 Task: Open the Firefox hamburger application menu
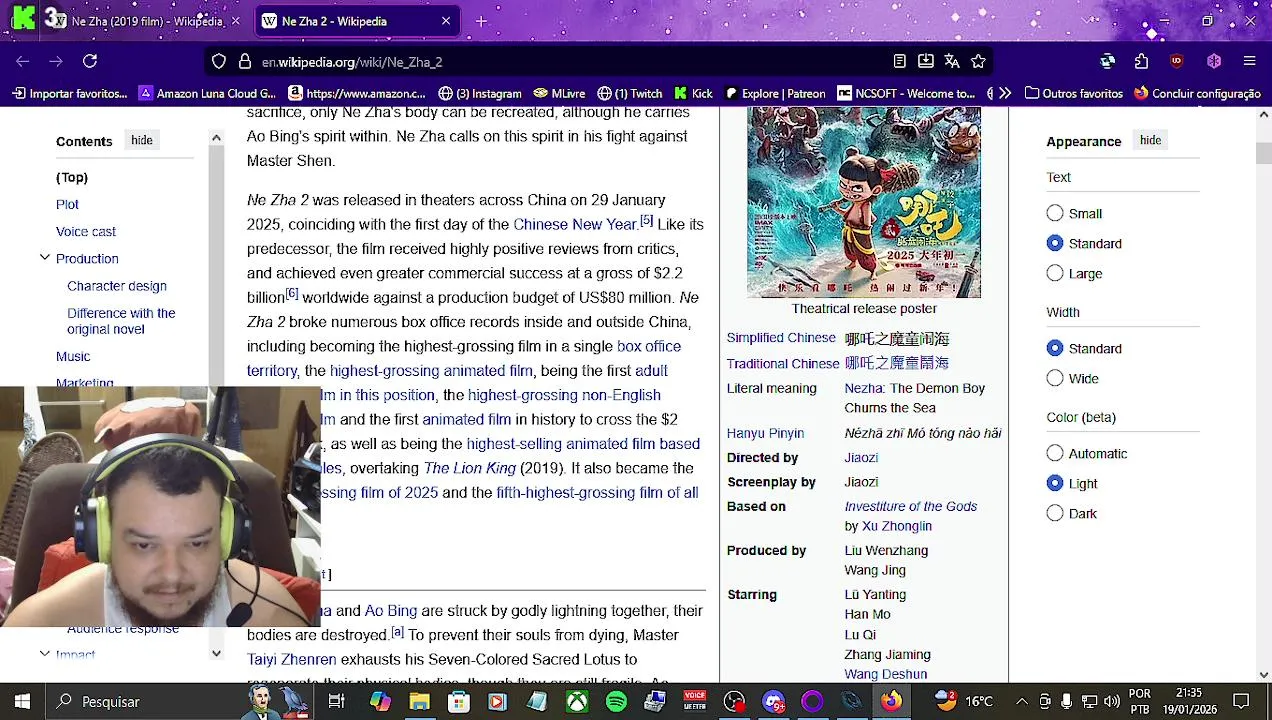(x=1249, y=61)
